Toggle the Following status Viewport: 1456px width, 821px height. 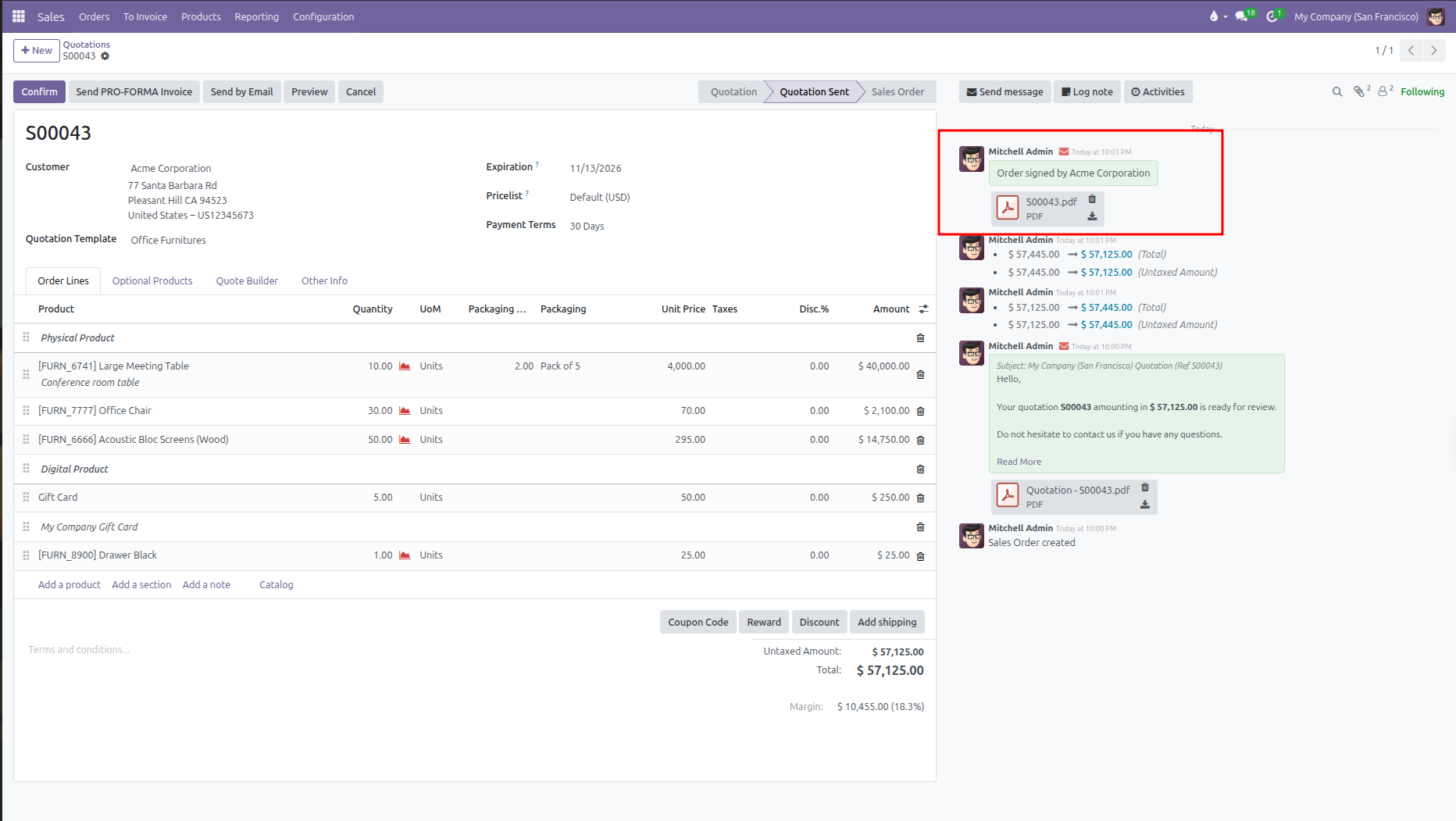tap(1422, 92)
